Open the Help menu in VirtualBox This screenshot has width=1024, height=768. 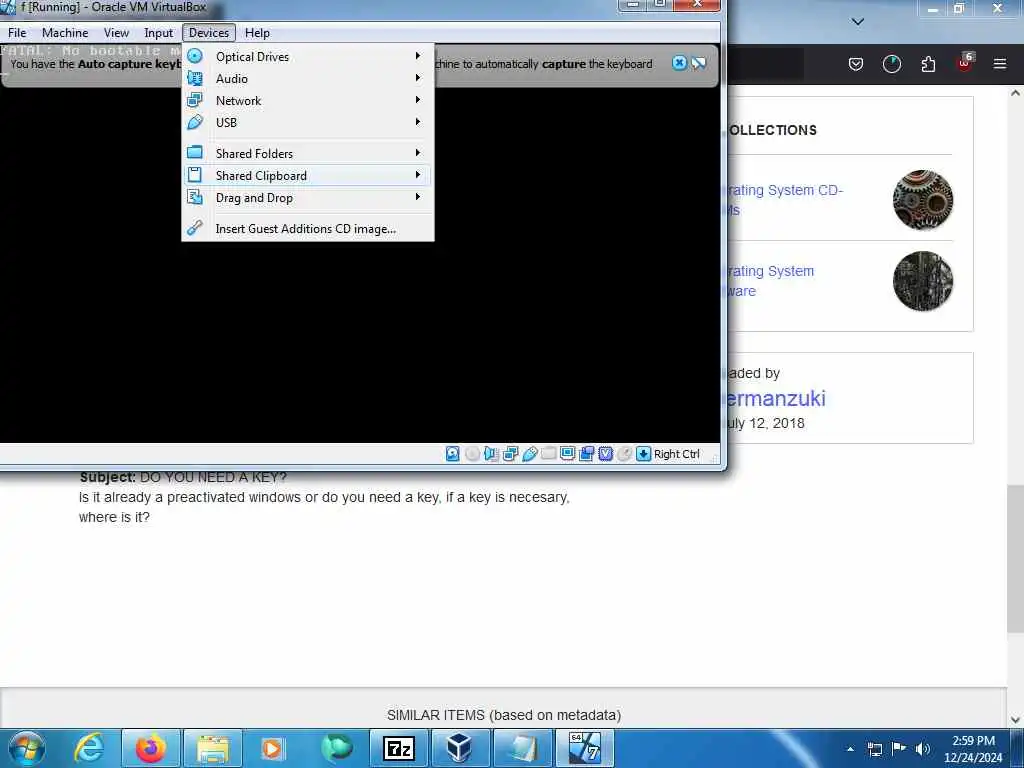pos(257,33)
